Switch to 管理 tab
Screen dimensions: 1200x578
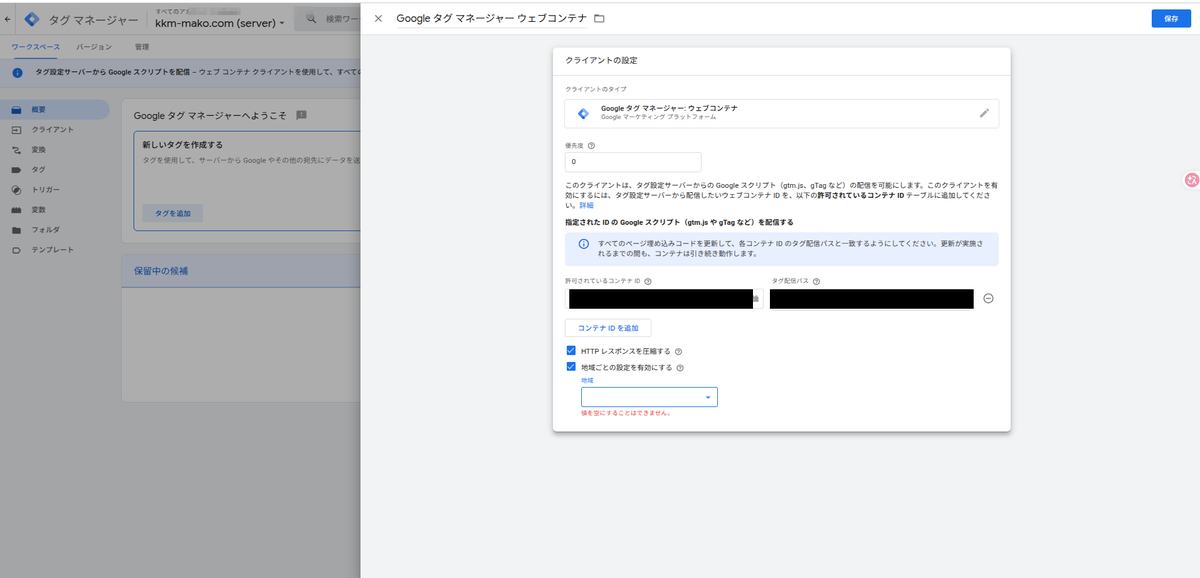tap(142, 47)
